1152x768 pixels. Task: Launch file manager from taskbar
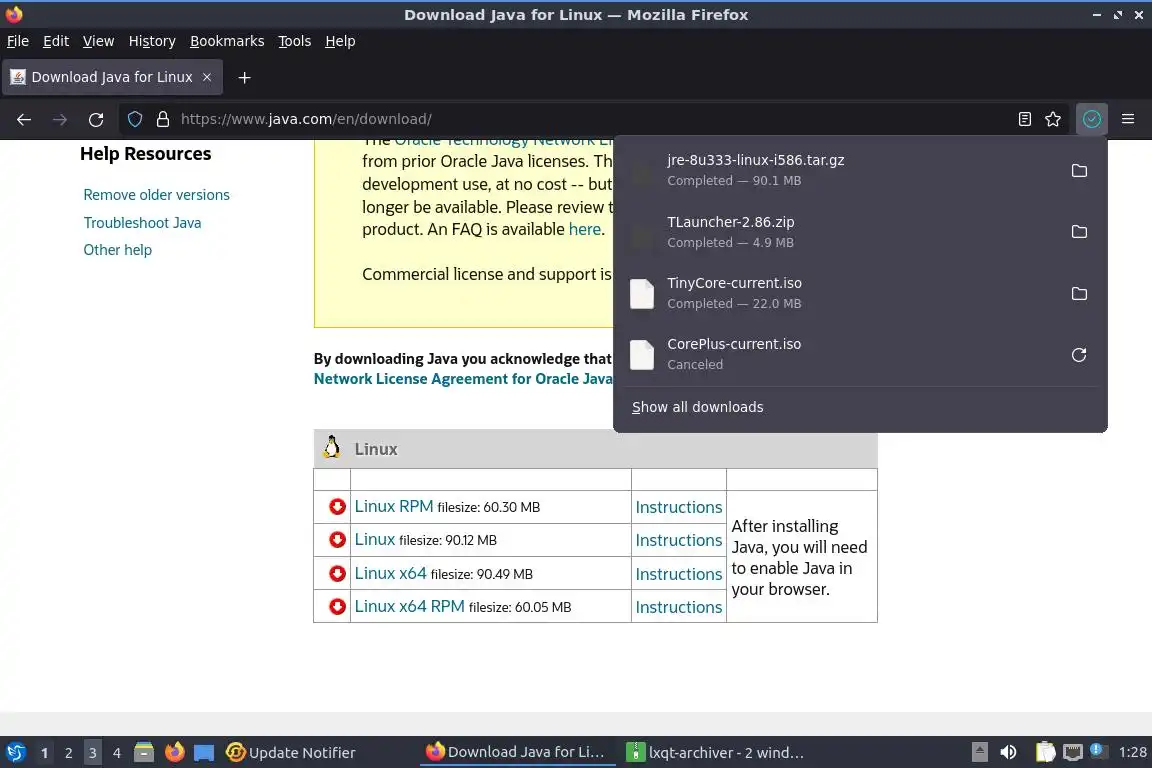point(144,753)
